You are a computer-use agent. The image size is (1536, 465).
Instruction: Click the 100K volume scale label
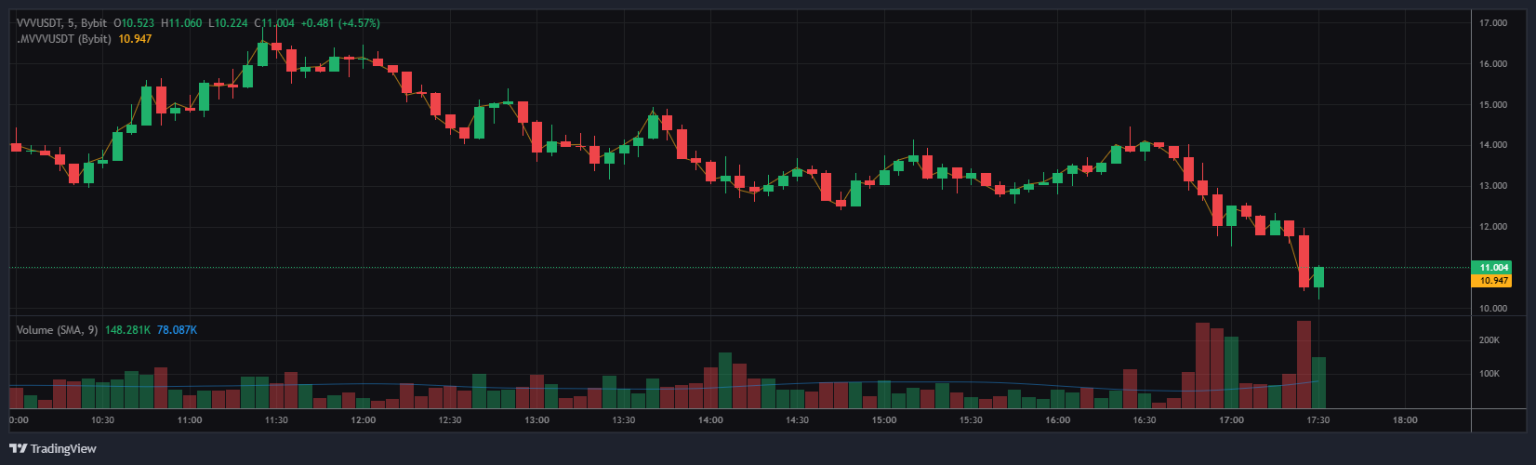point(1489,374)
